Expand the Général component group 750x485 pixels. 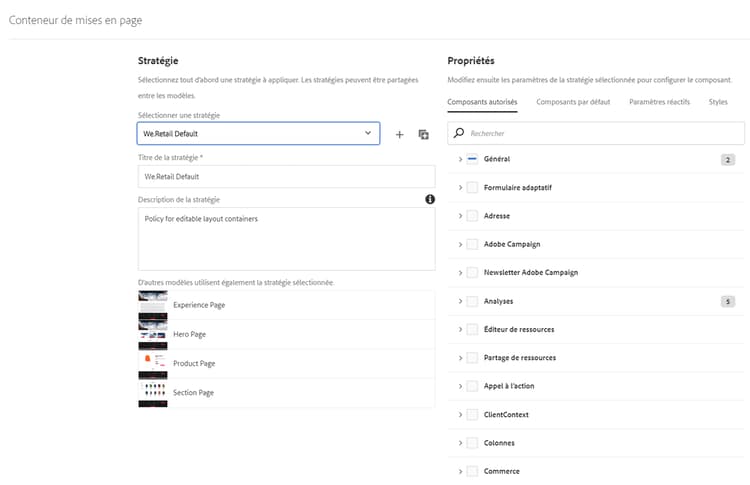click(x=460, y=159)
